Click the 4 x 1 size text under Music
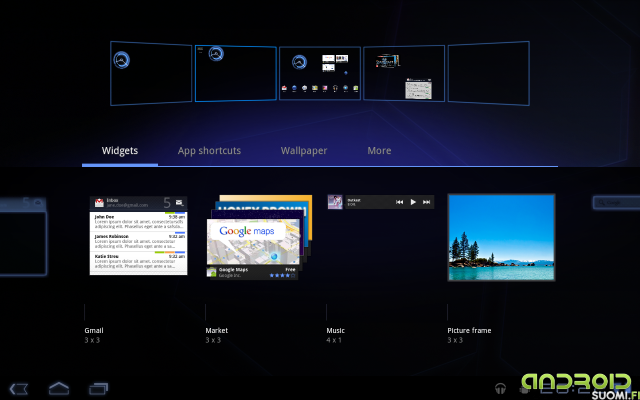This screenshot has height=400, width=640. pyautogui.click(x=334, y=340)
